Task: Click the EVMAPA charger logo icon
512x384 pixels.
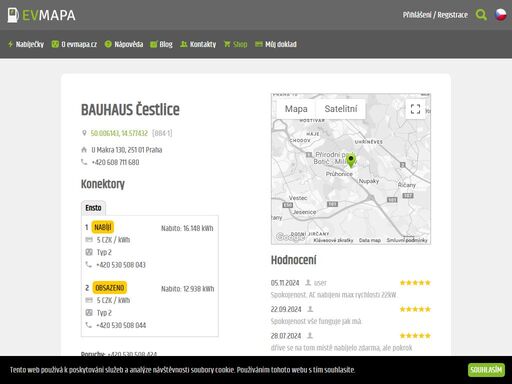Action: tap(13, 15)
